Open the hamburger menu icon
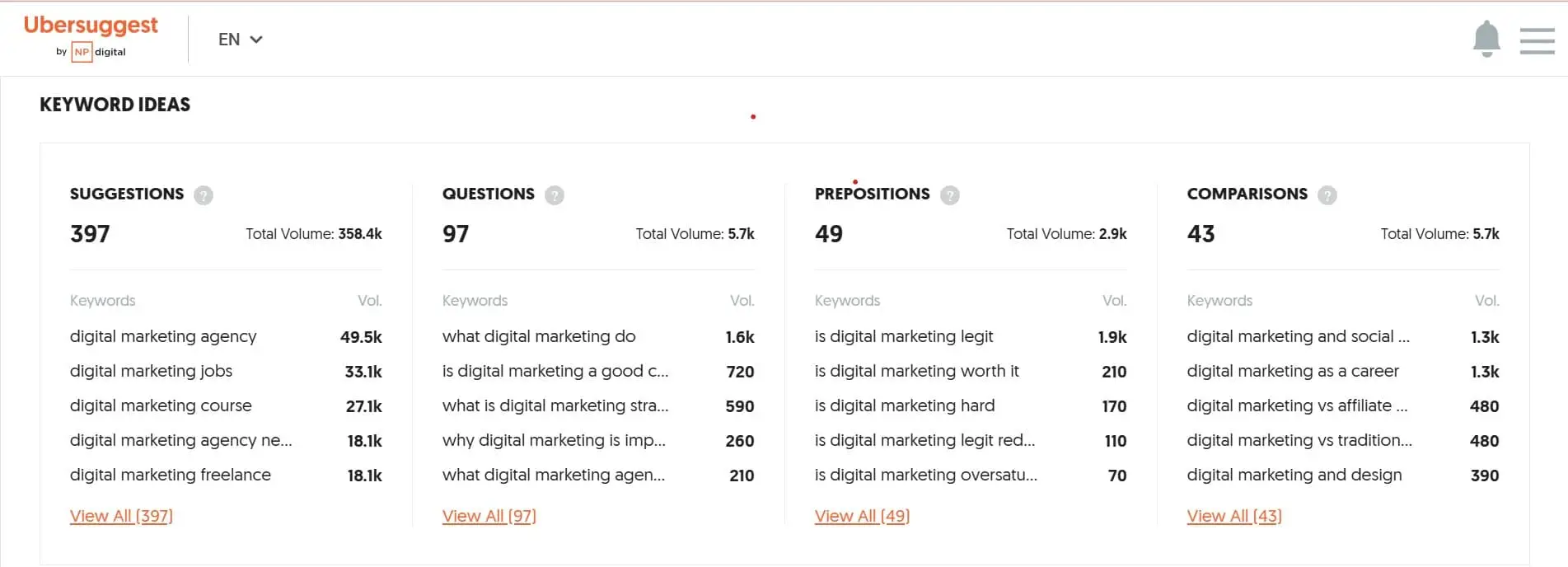The image size is (1568, 567). coord(1537,40)
